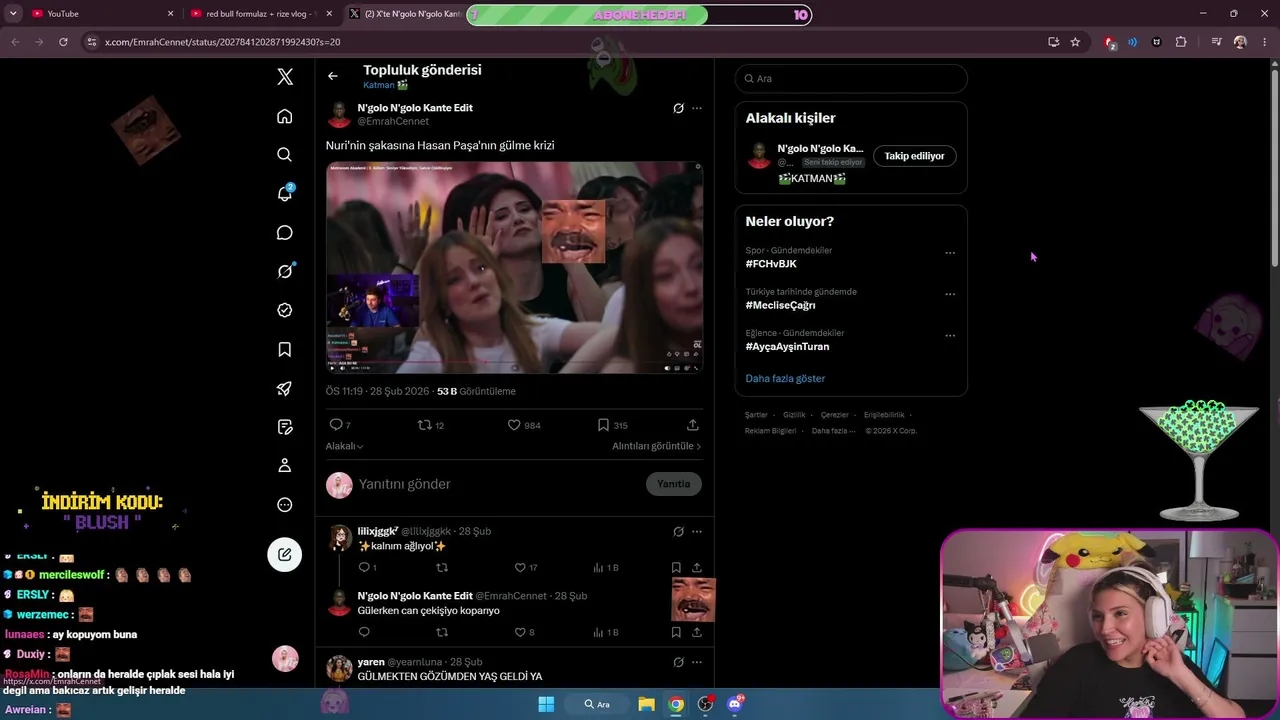Open Grok from the left sidebar
The width and height of the screenshot is (1280, 720).
coord(285,271)
